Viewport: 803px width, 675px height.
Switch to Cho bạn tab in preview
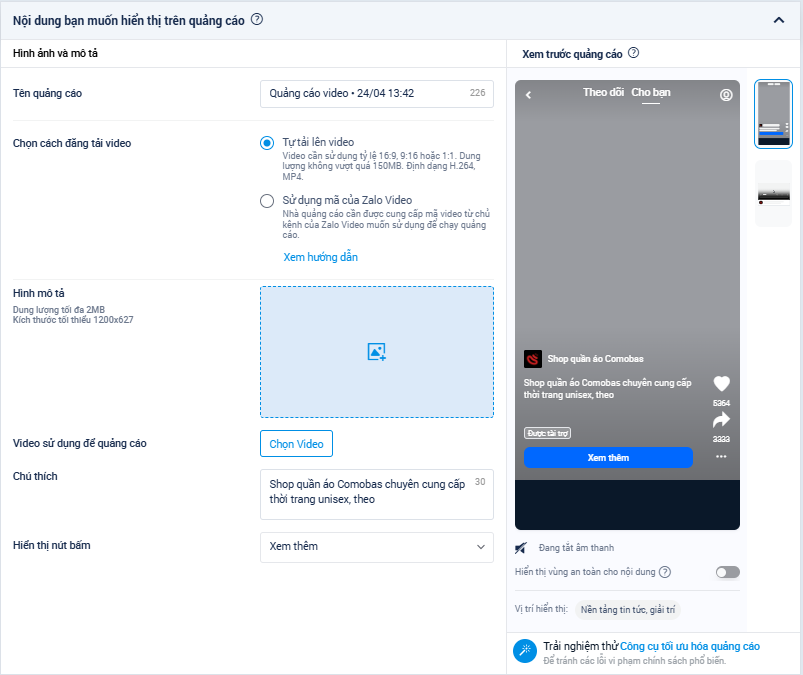point(651,93)
